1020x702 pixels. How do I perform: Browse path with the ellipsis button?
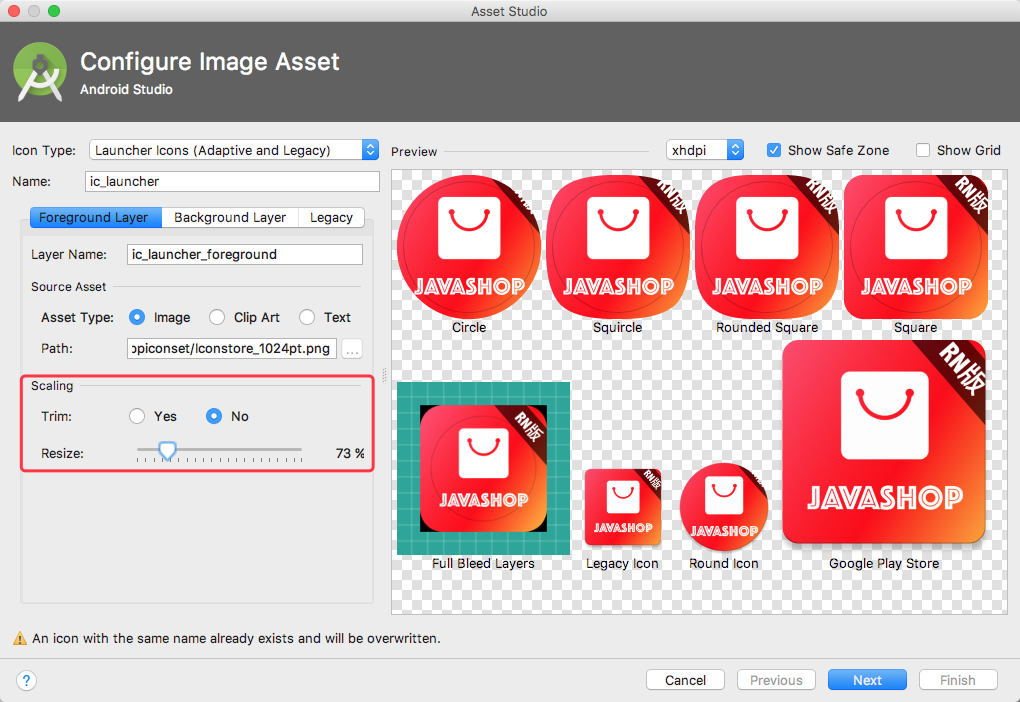click(x=352, y=349)
